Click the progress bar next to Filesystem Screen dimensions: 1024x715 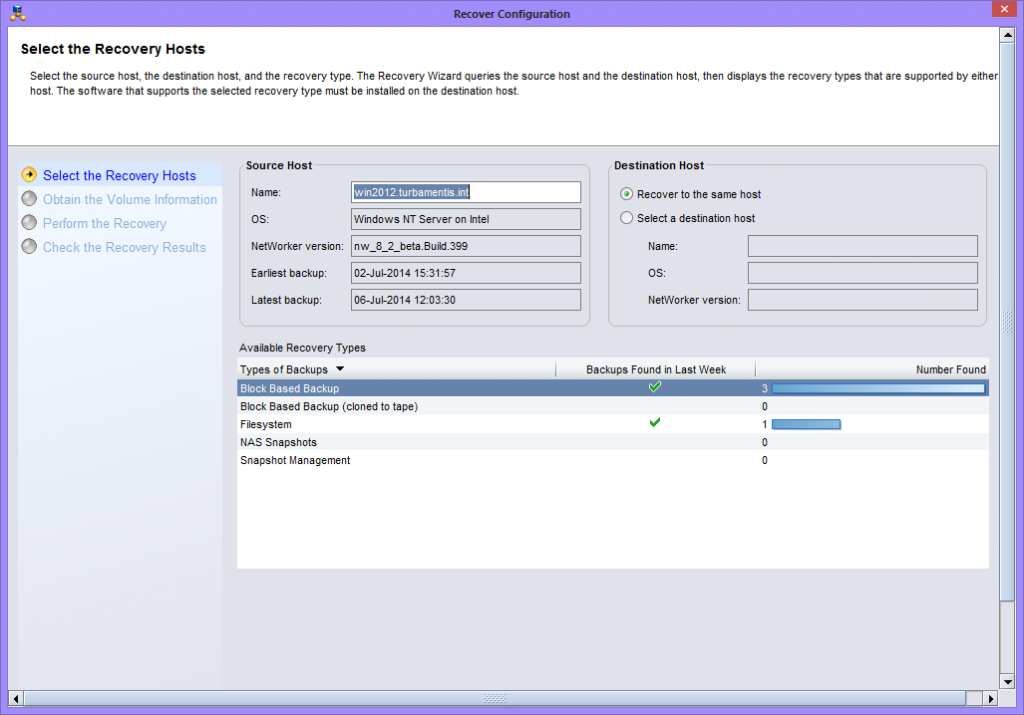tap(806, 423)
